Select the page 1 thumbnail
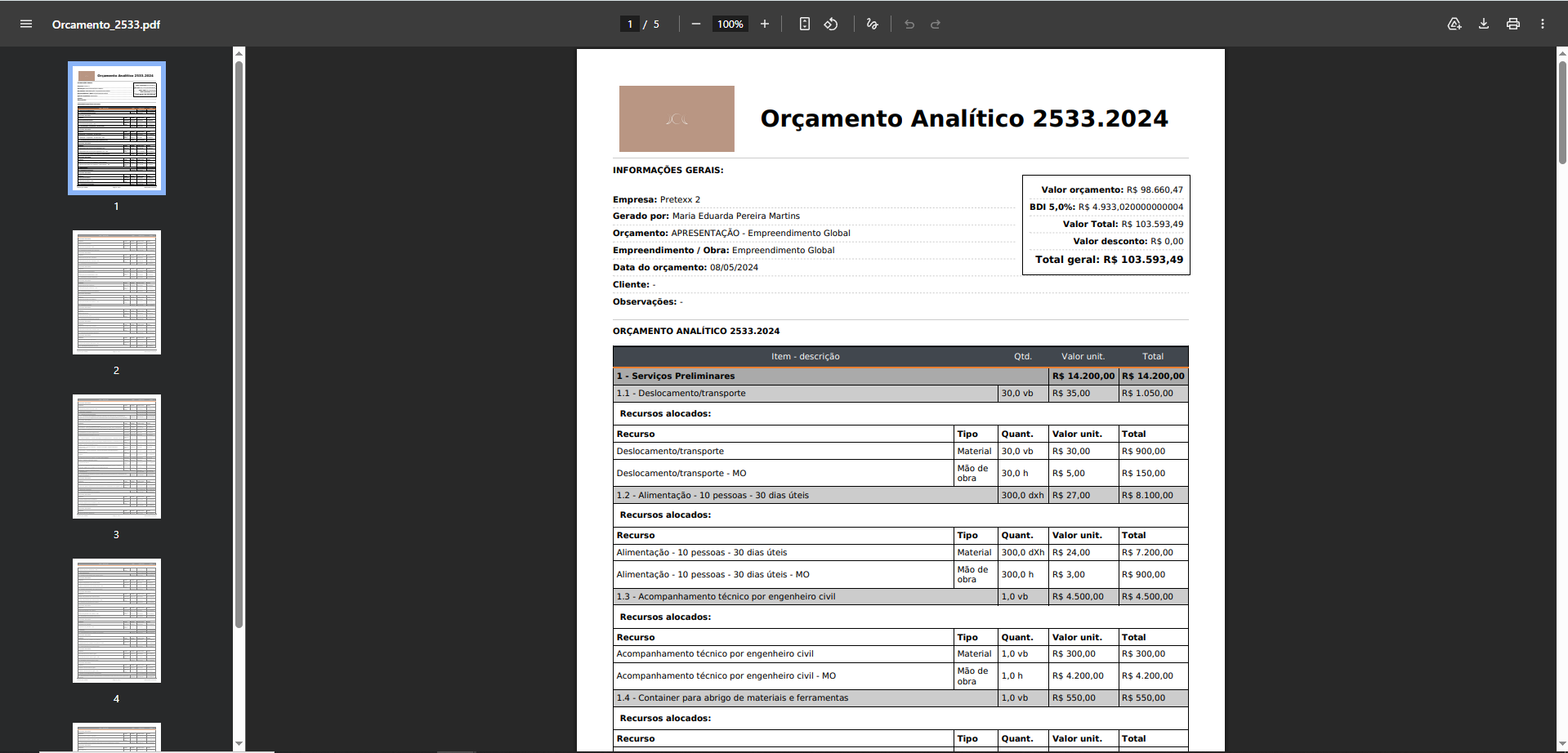 (x=117, y=128)
